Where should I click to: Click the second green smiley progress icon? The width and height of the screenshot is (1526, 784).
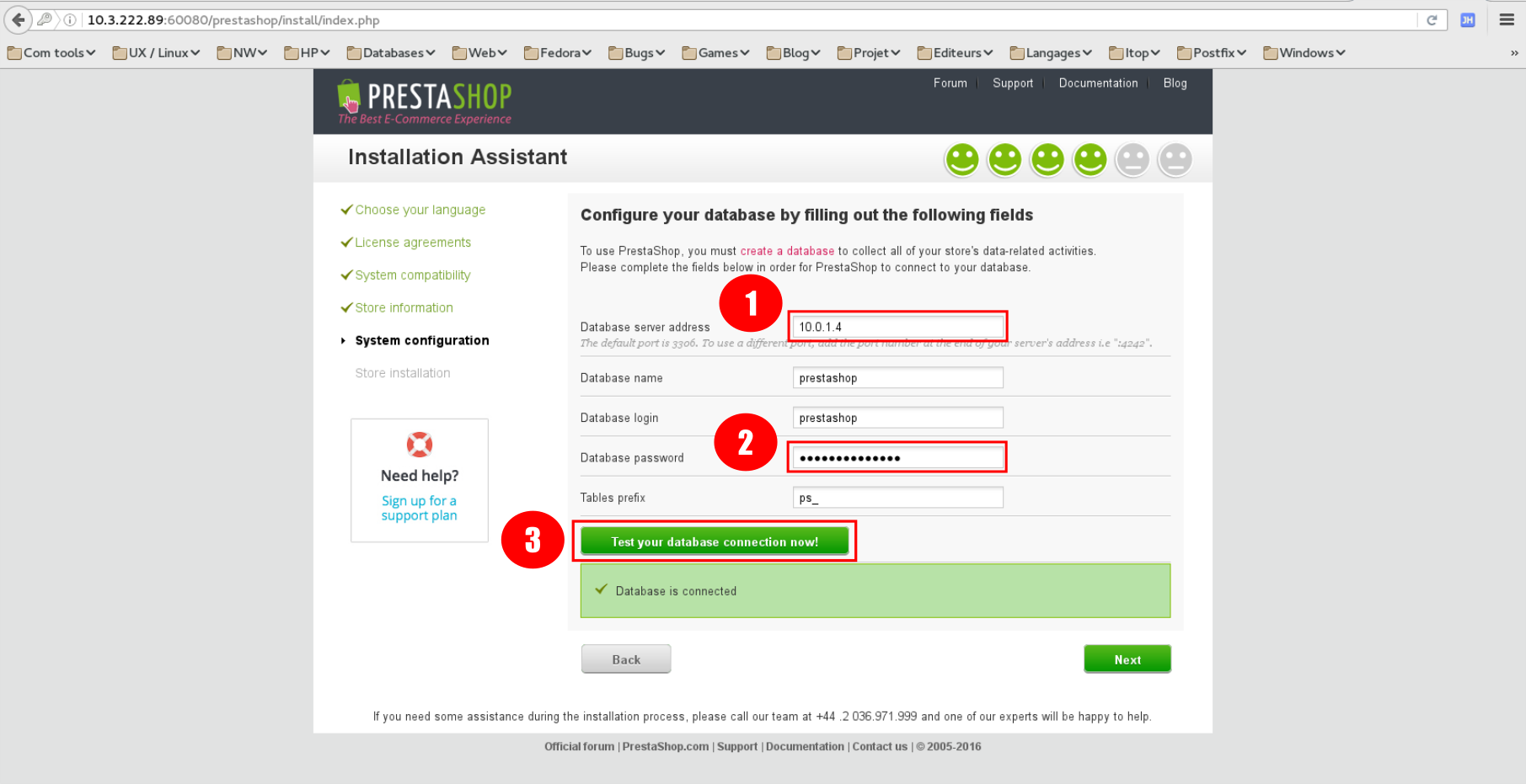point(1004,159)
